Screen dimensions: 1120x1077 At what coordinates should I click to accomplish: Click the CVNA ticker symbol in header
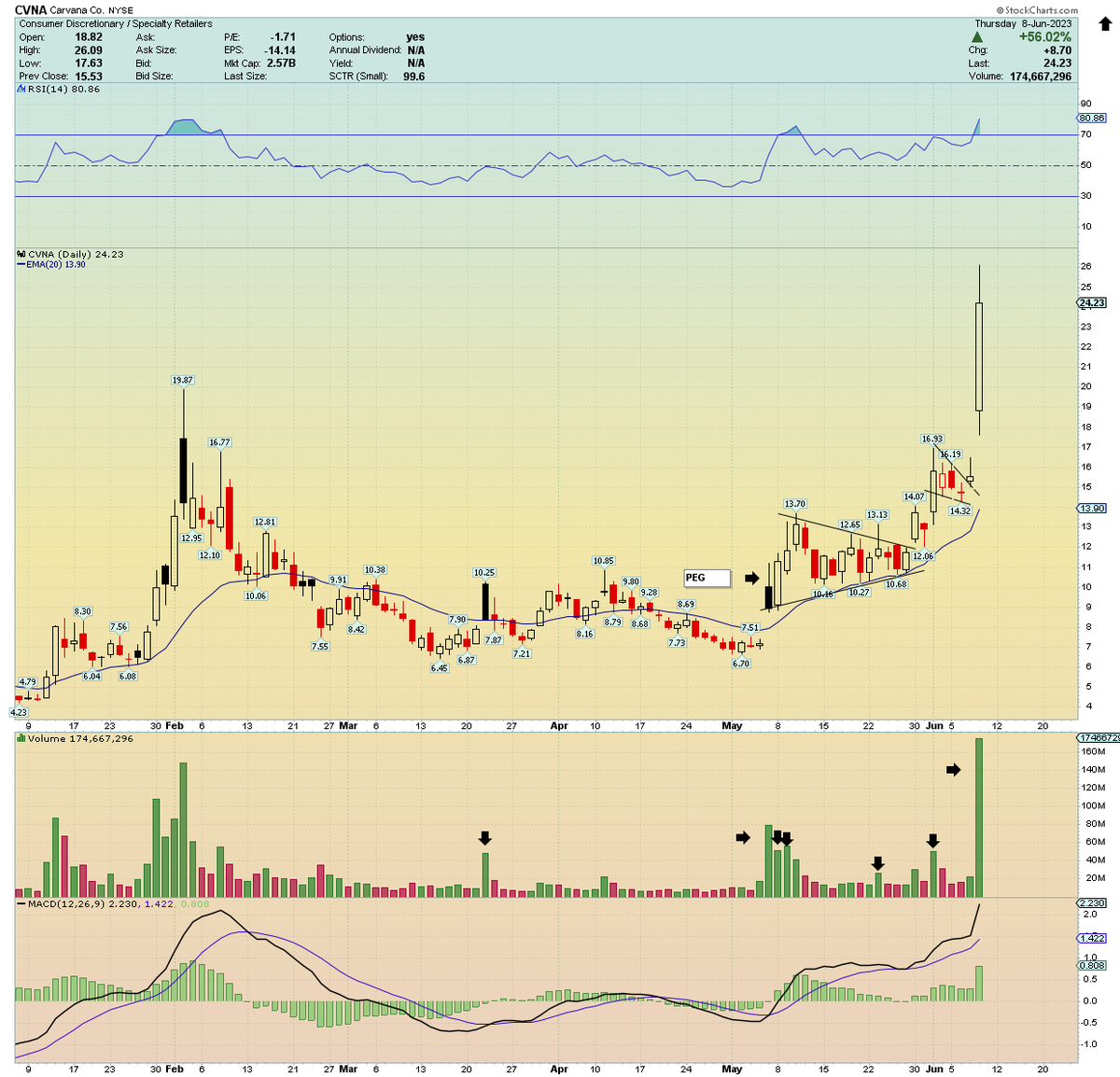click(31, 10)
